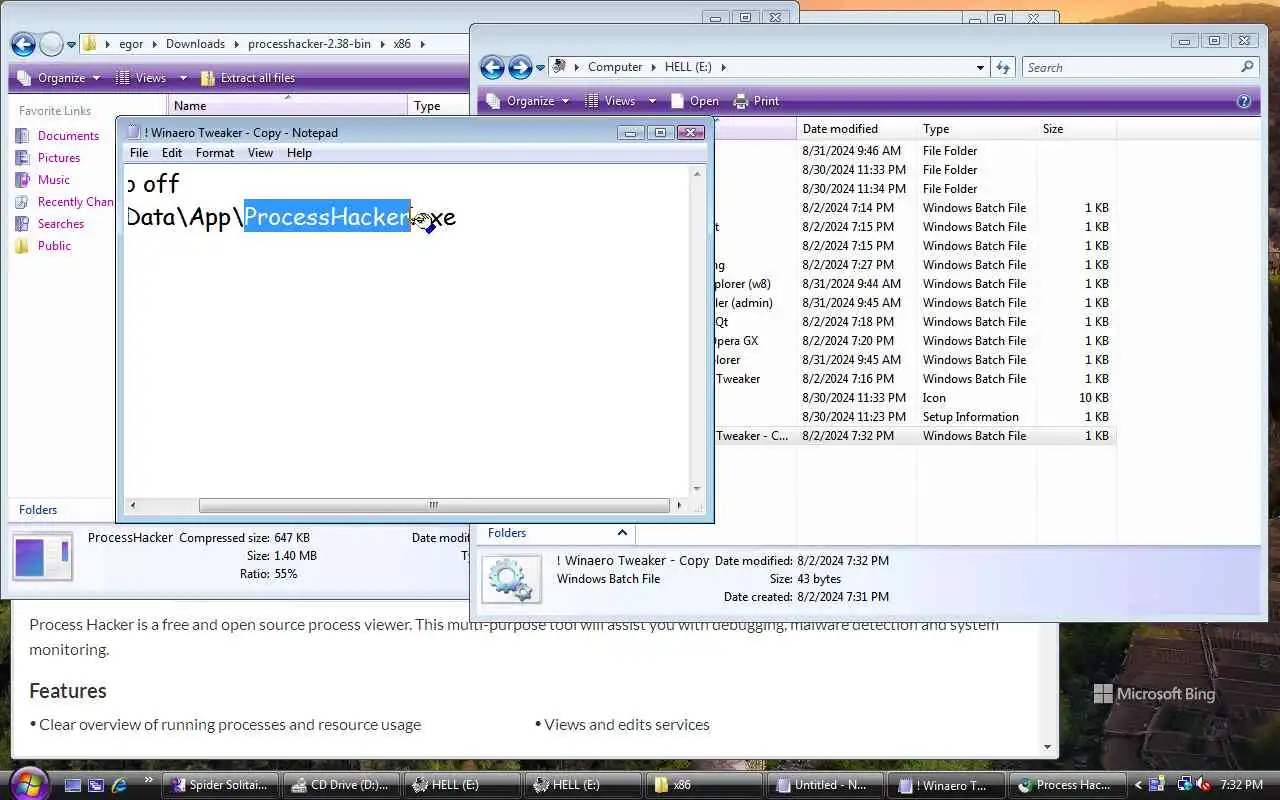Viewport: 1280px width, 800px height.
Task: Click Print in HELL (E:) toolbar
Action: coord(756,101)
